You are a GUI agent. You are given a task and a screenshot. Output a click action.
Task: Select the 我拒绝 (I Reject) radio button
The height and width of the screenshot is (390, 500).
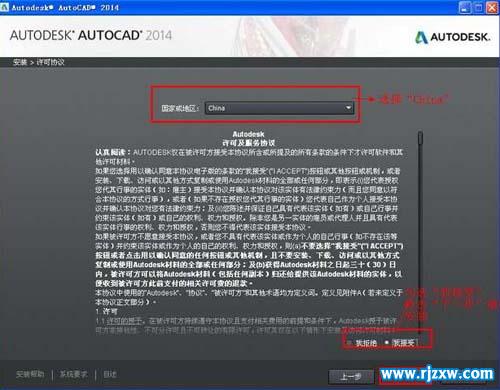click(x=350, y=343)
